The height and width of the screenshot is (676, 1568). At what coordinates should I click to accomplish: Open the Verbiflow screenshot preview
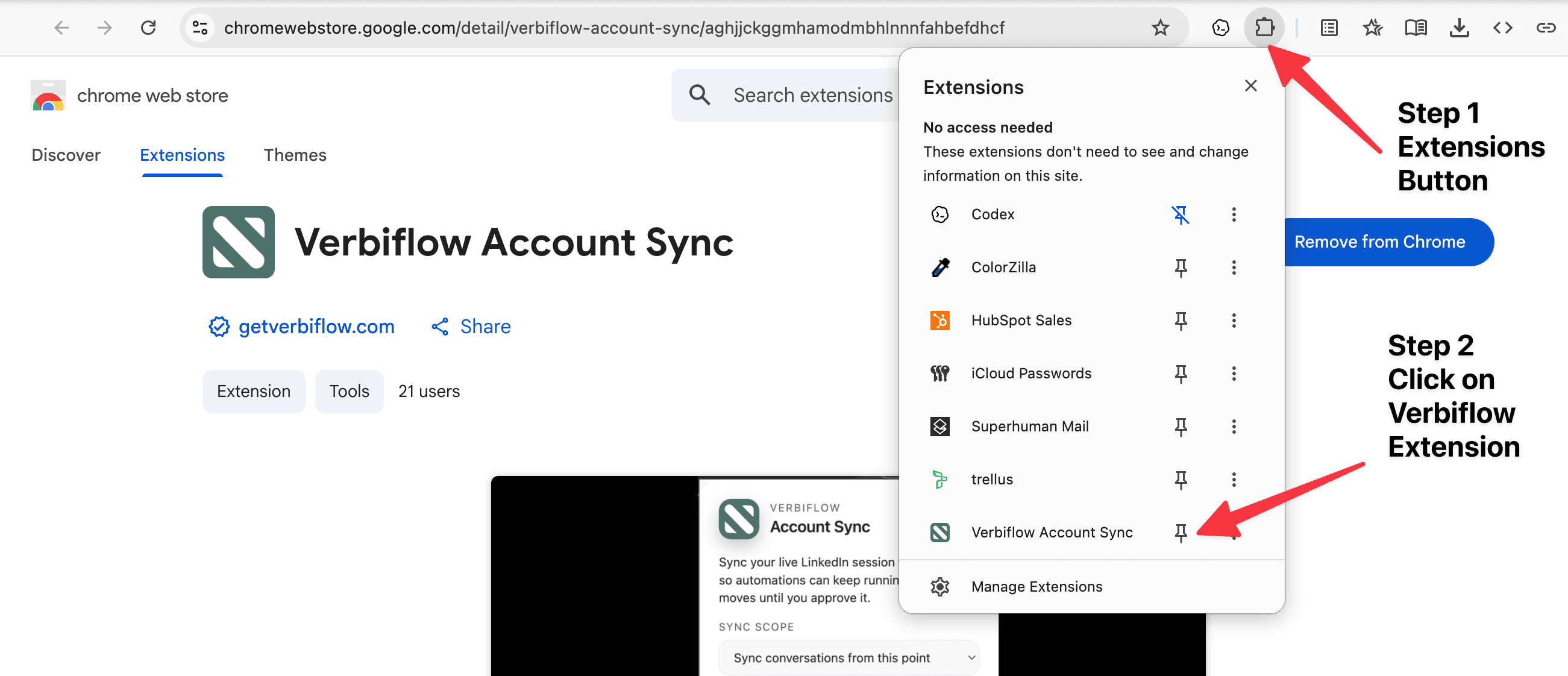847,575
